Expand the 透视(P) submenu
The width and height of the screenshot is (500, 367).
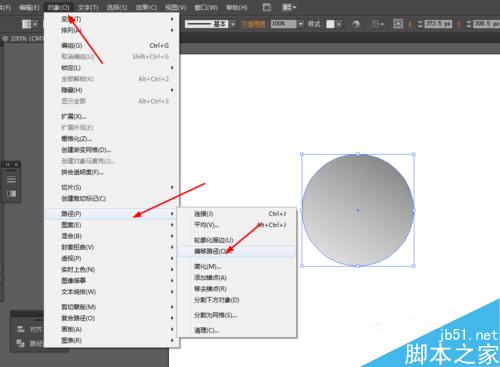click(112, 258)
